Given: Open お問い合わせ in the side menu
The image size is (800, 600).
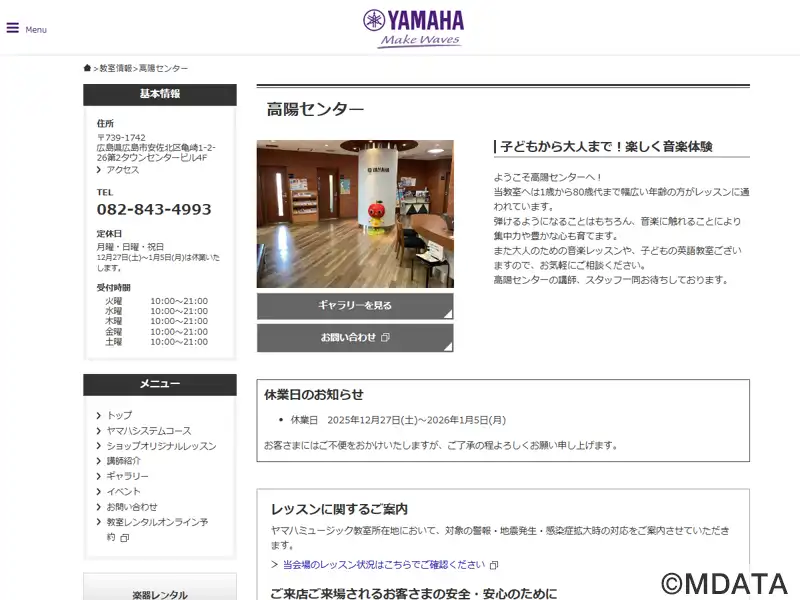Looking at the screenshot, I should [131, 507].
